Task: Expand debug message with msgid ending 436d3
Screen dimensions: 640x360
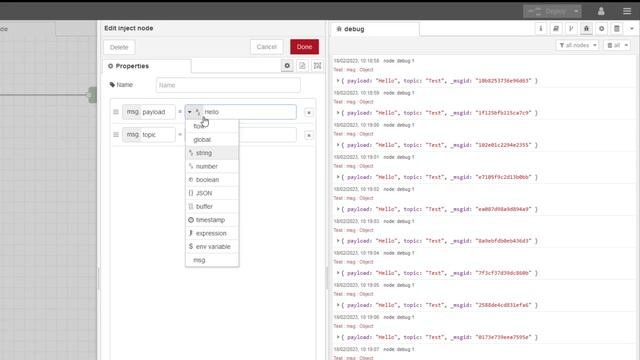Action: pos(338,241)
